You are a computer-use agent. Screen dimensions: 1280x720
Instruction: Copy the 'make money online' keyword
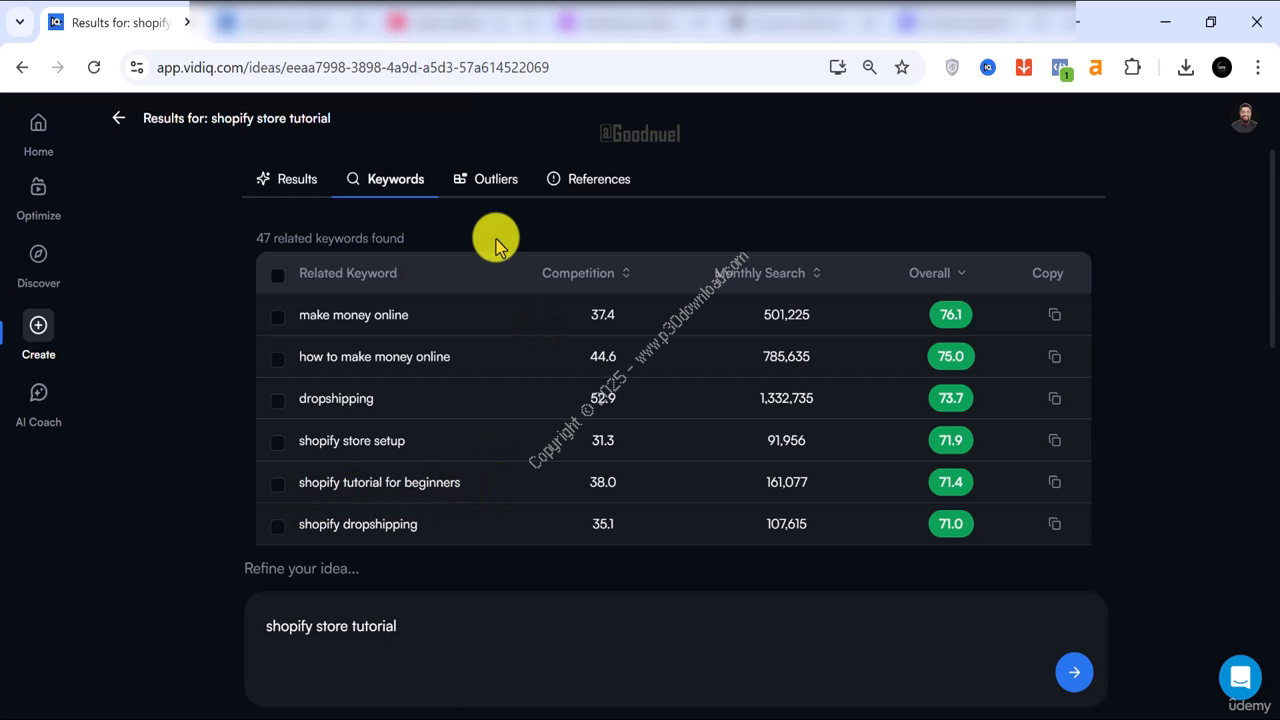click(x=1054, y=315)
